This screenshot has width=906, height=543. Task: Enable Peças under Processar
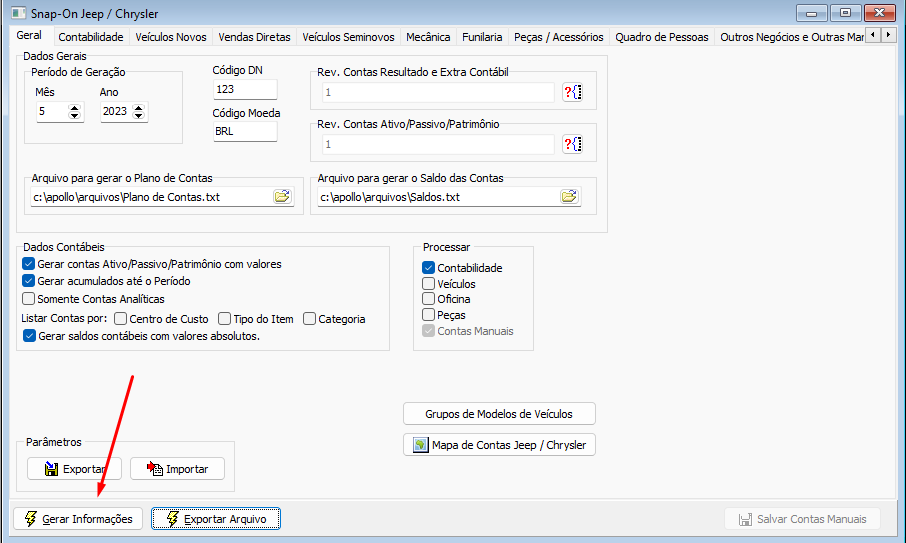click(428, 315)
